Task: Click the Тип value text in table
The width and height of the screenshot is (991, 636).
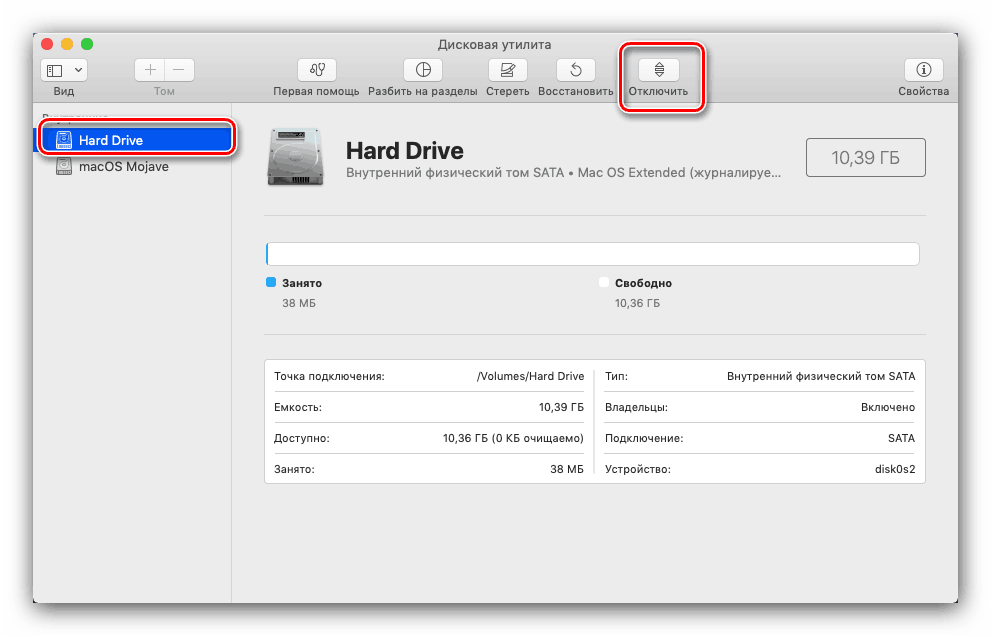Action: coord(821,376)
